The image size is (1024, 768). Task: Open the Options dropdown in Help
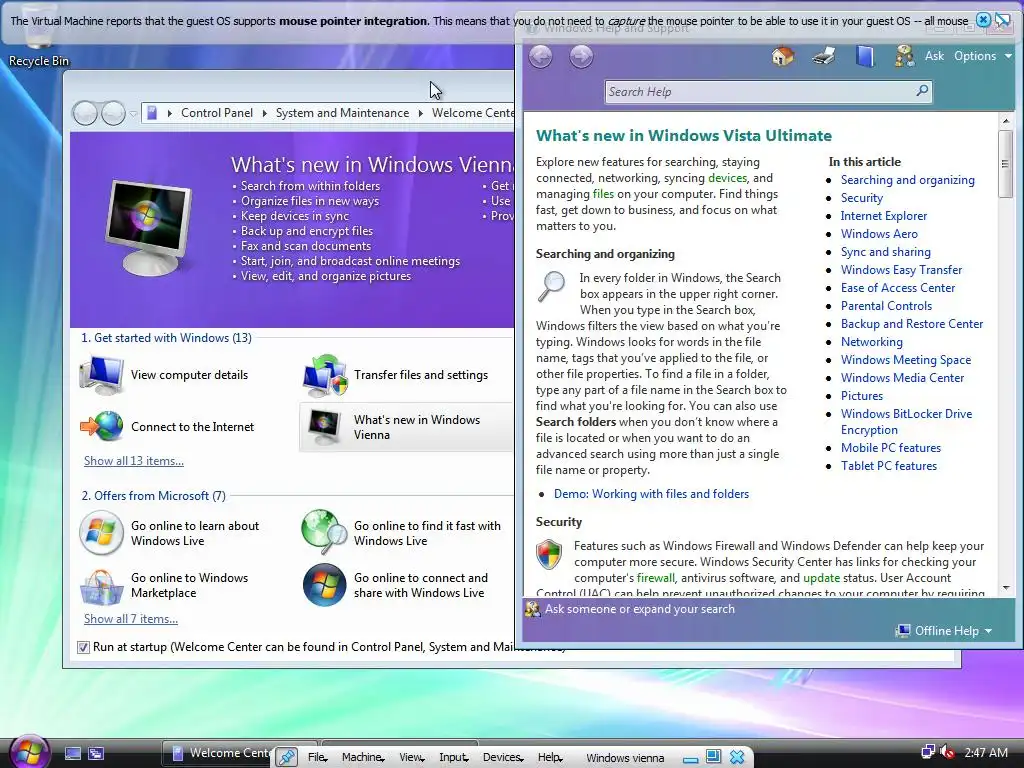click(x=983, y=56)
